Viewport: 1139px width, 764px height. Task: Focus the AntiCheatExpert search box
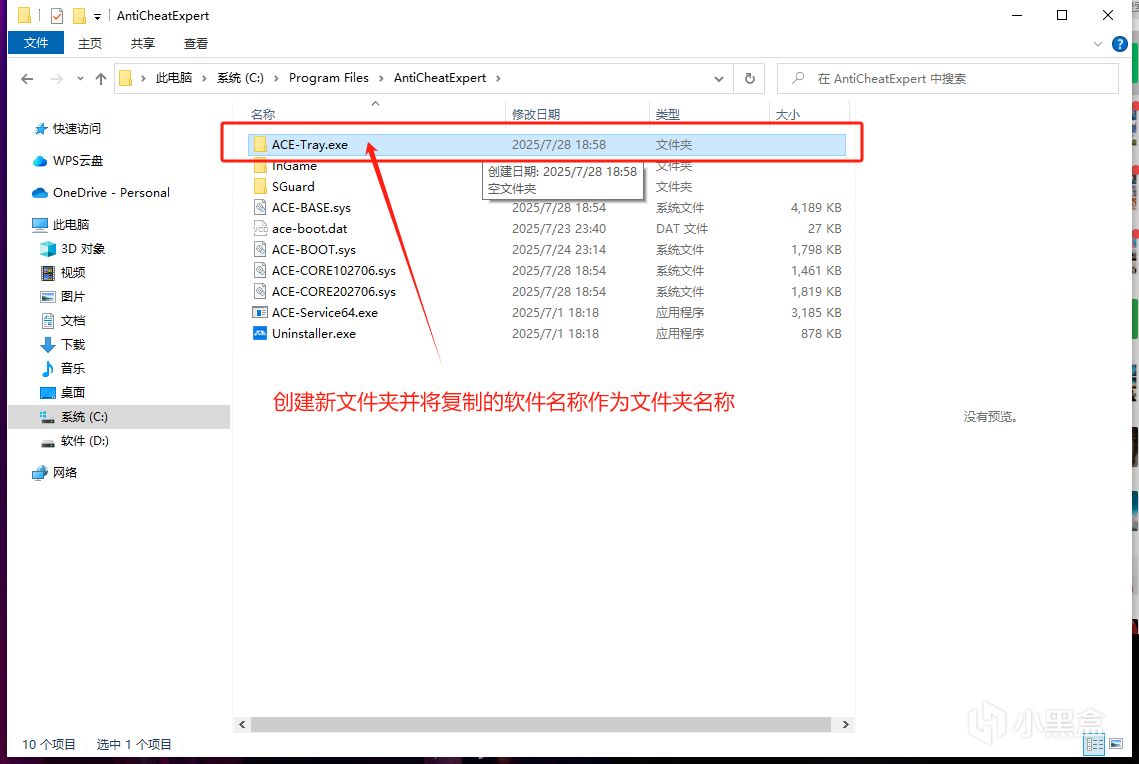point(948,78)
